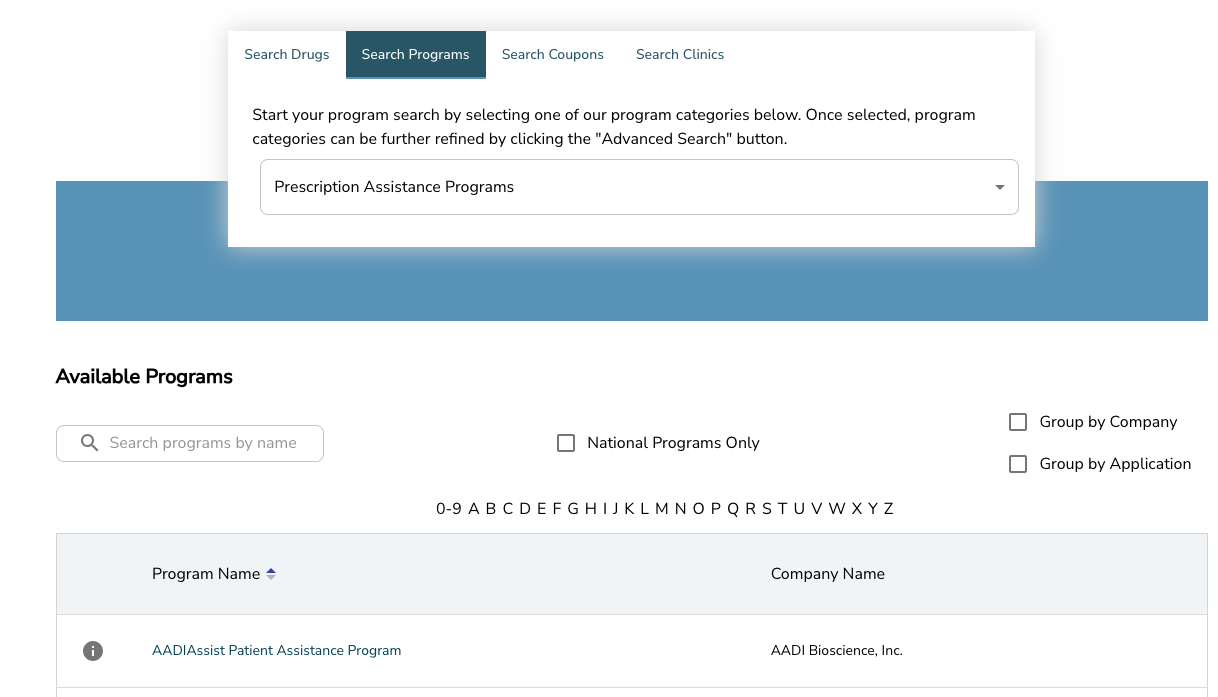
Task: Click the Company Name column header
Action: tap(827, 573)
